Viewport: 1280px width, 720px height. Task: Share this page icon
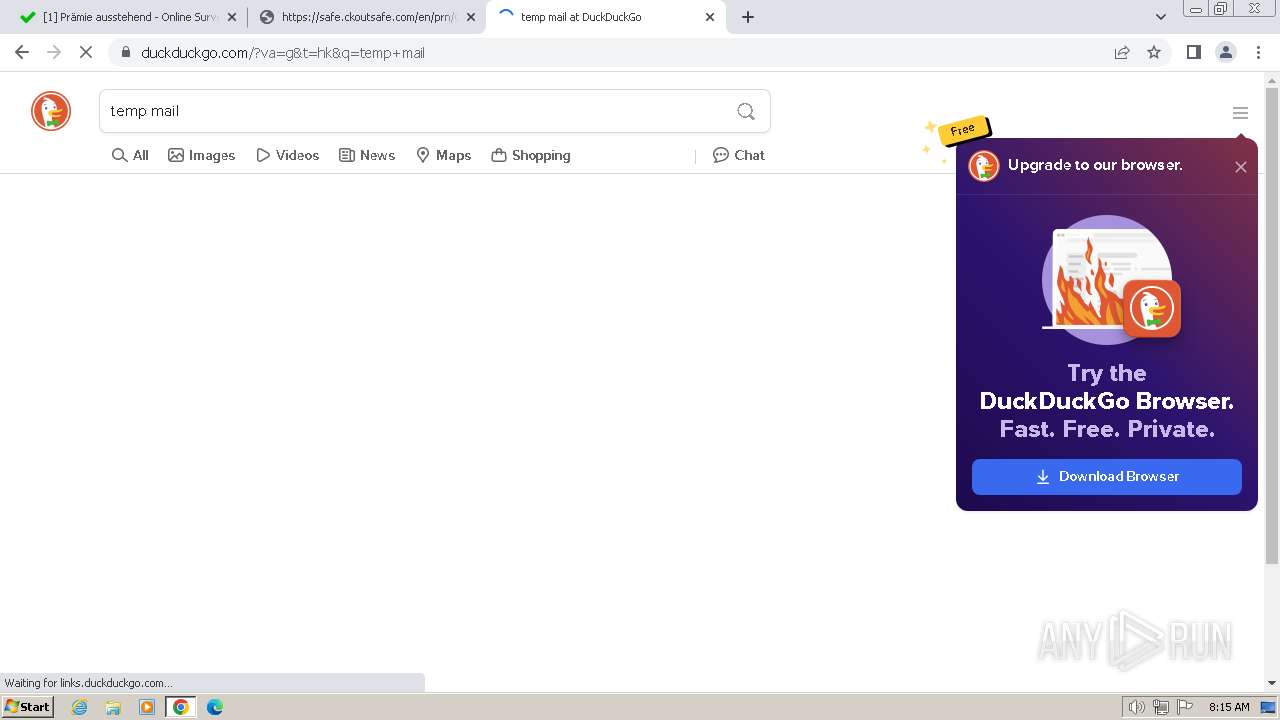[1122, 52]
